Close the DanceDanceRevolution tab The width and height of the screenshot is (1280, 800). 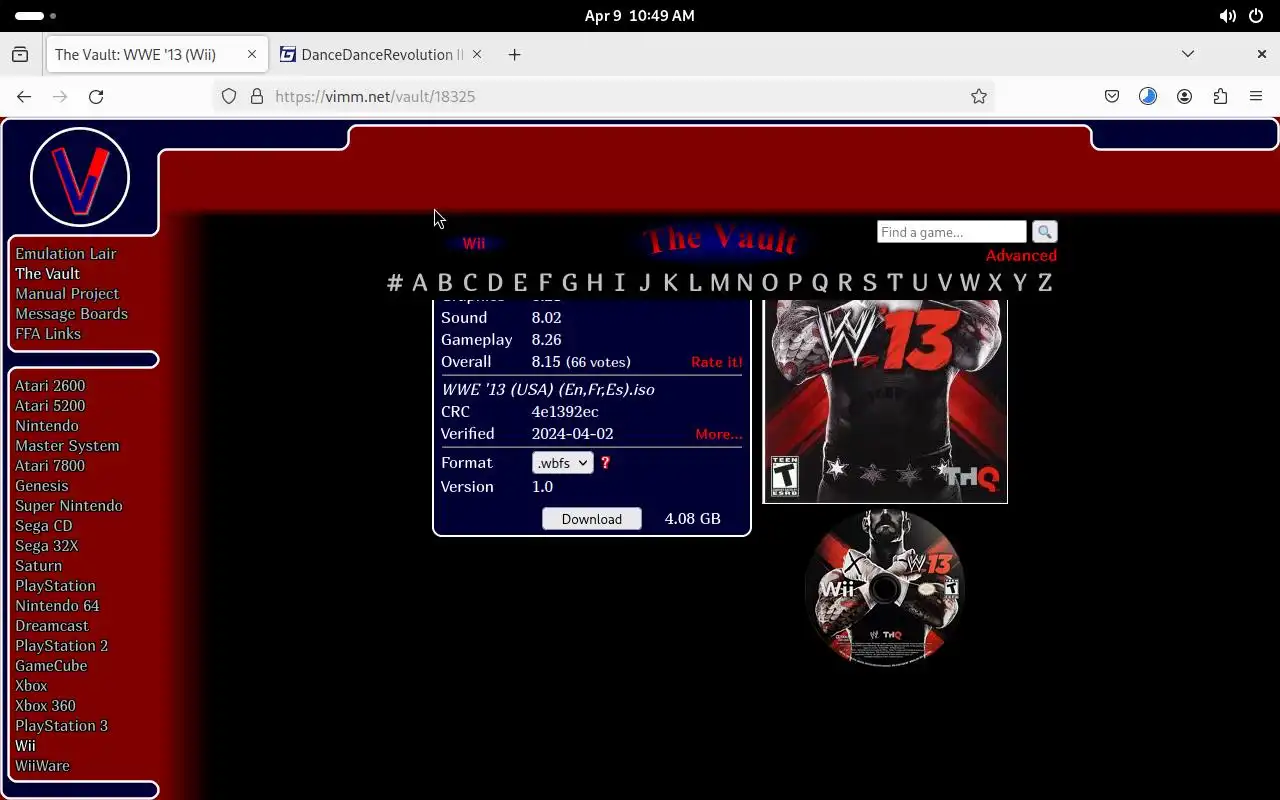click(477, 54)
